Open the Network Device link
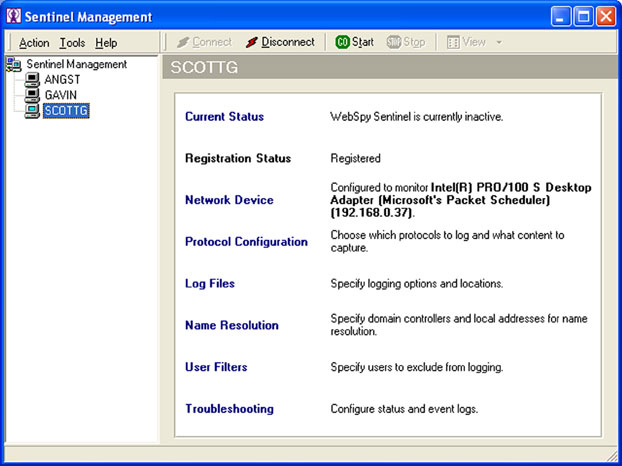 [x=229, y=200]
